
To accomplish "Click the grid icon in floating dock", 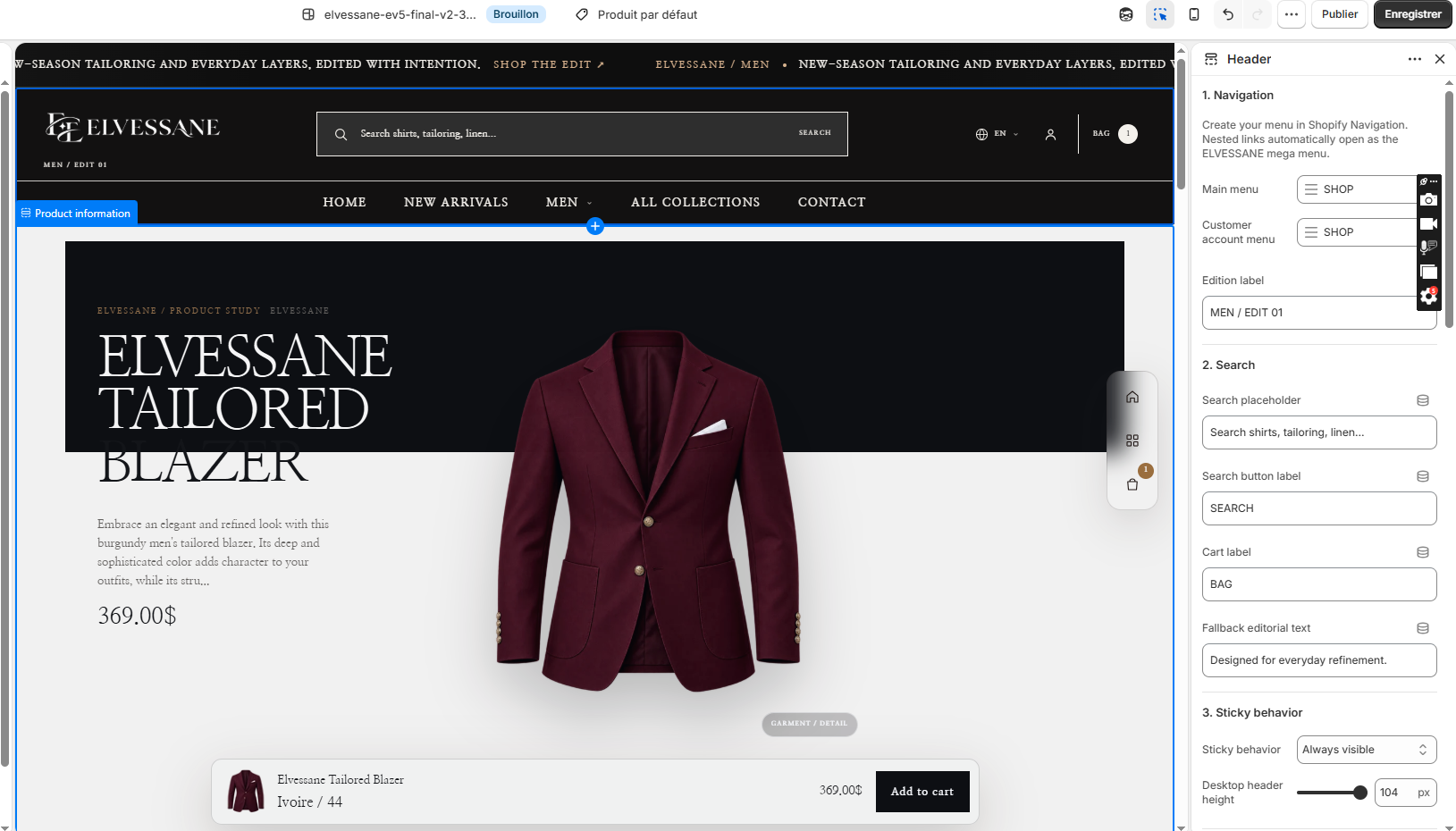I will click(1132, 441).
